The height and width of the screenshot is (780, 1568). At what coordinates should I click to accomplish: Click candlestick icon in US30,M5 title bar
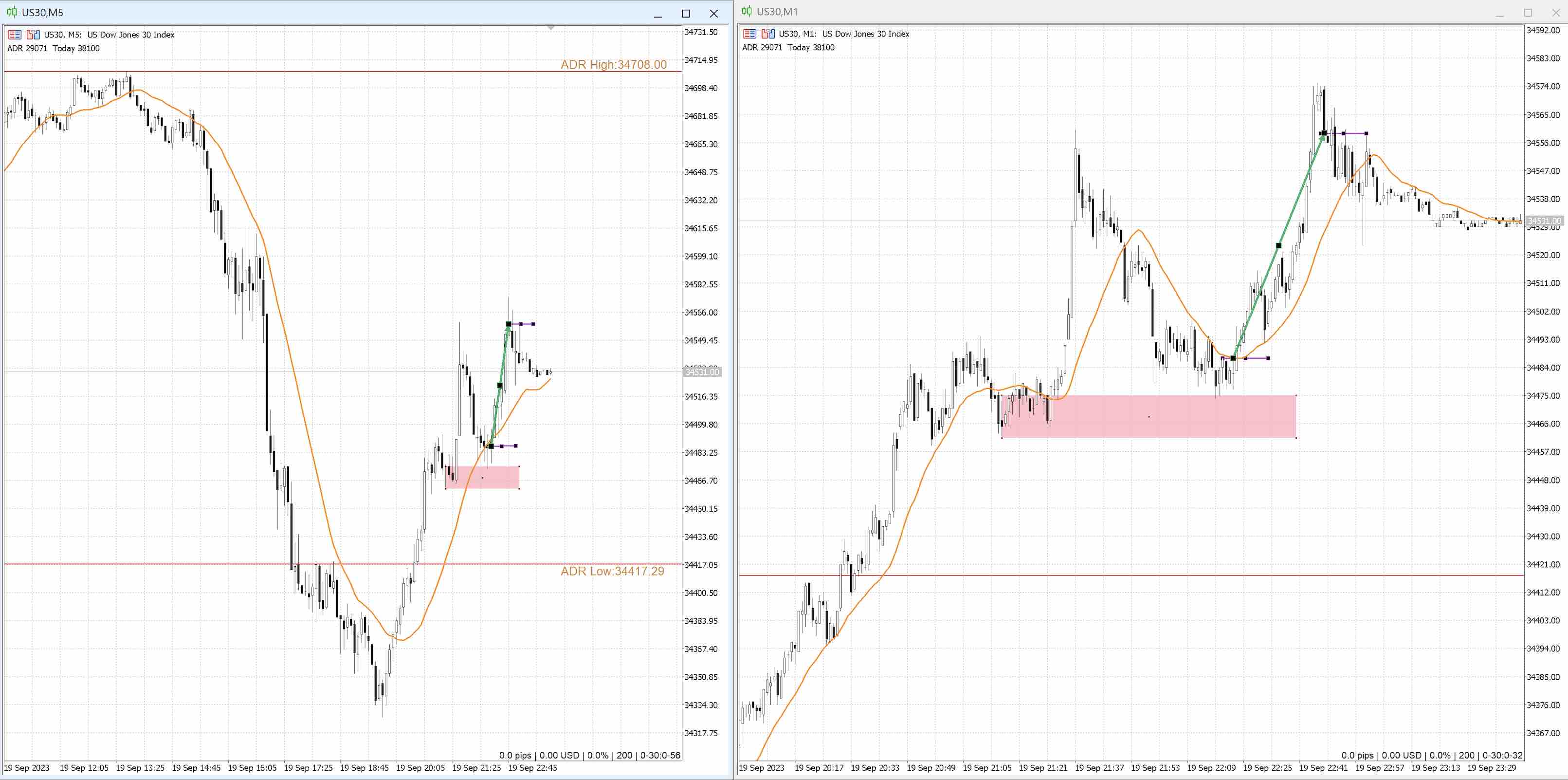tap(12, 12)
